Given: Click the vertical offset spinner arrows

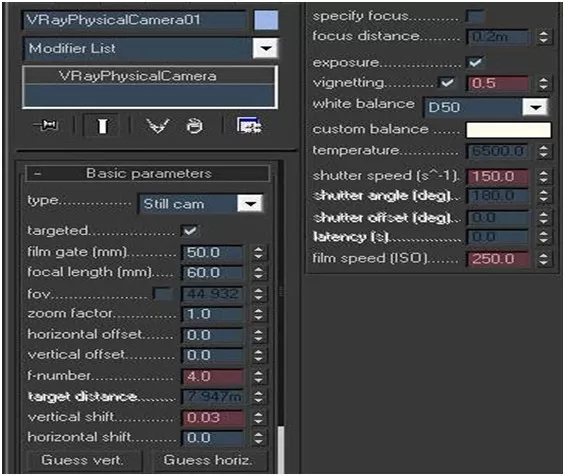Looking at the screenshot, I should tap(258, 355).
